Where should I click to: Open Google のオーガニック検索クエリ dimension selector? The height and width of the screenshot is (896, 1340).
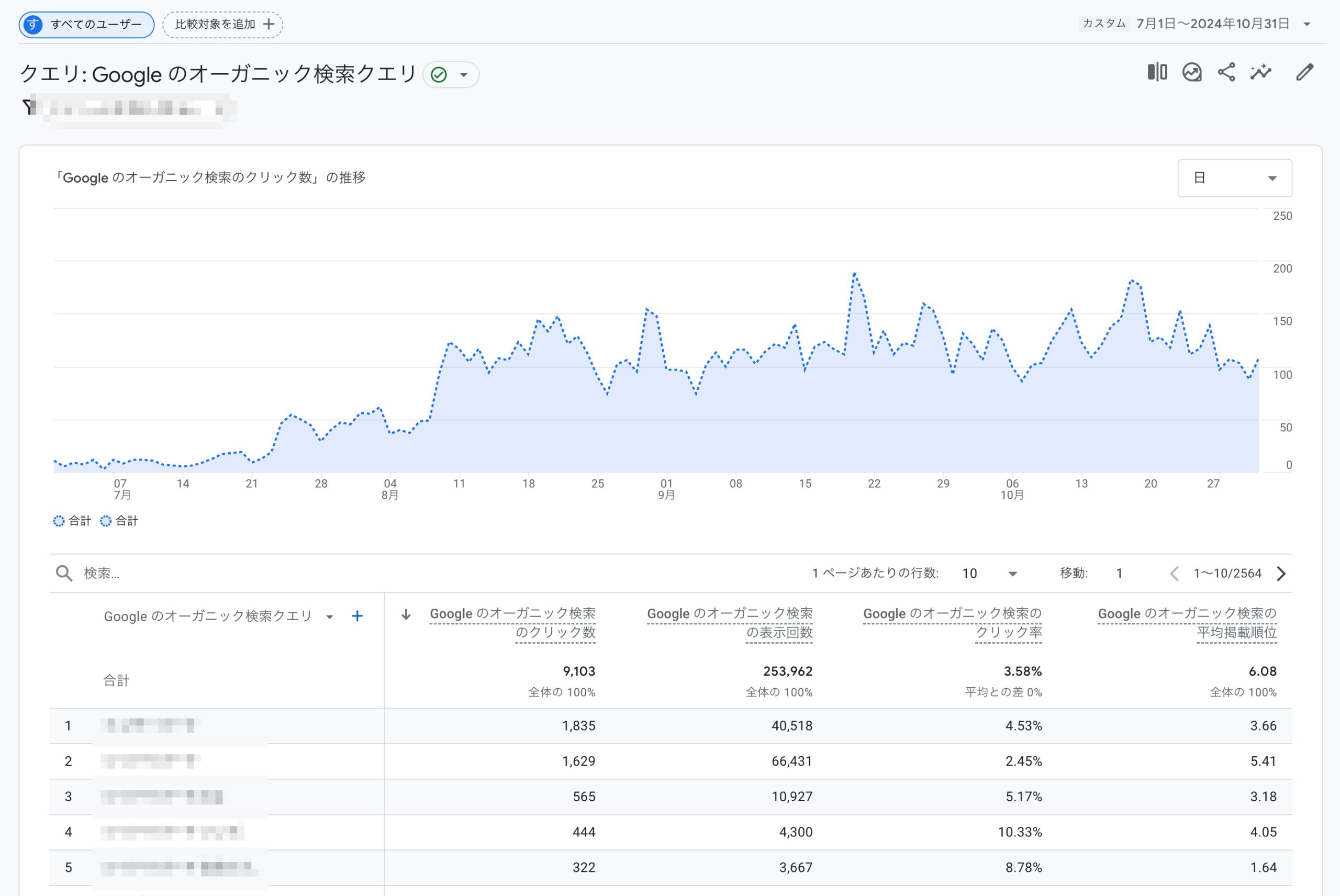218,616
